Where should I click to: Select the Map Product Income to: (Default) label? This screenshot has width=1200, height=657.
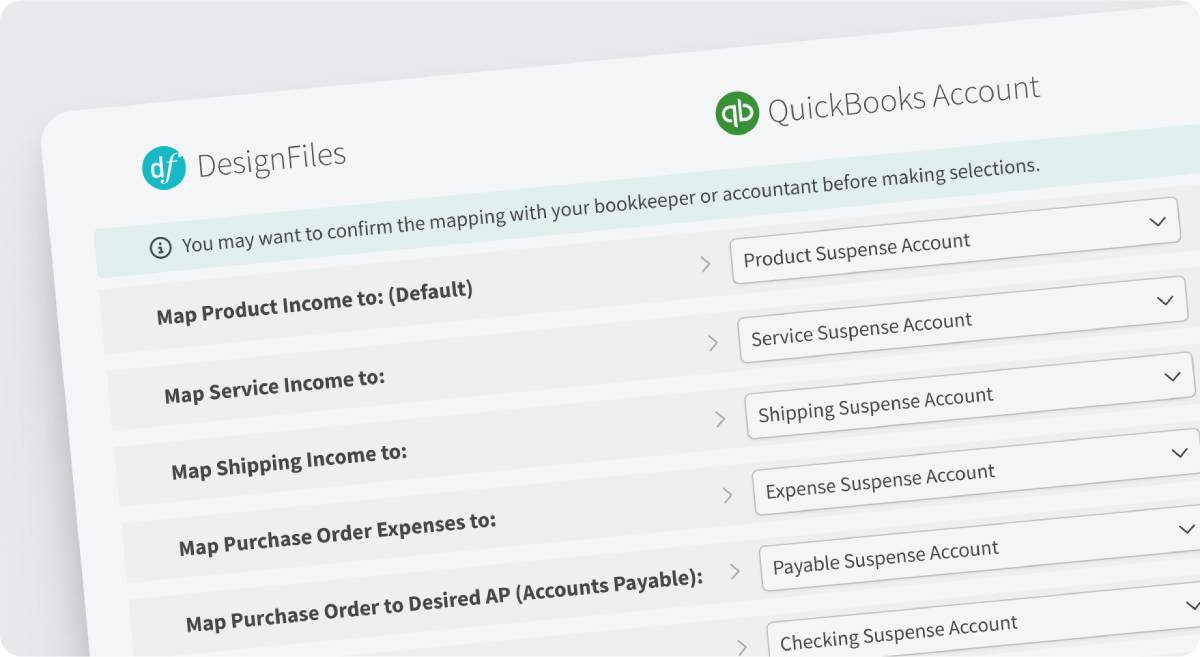314,302
